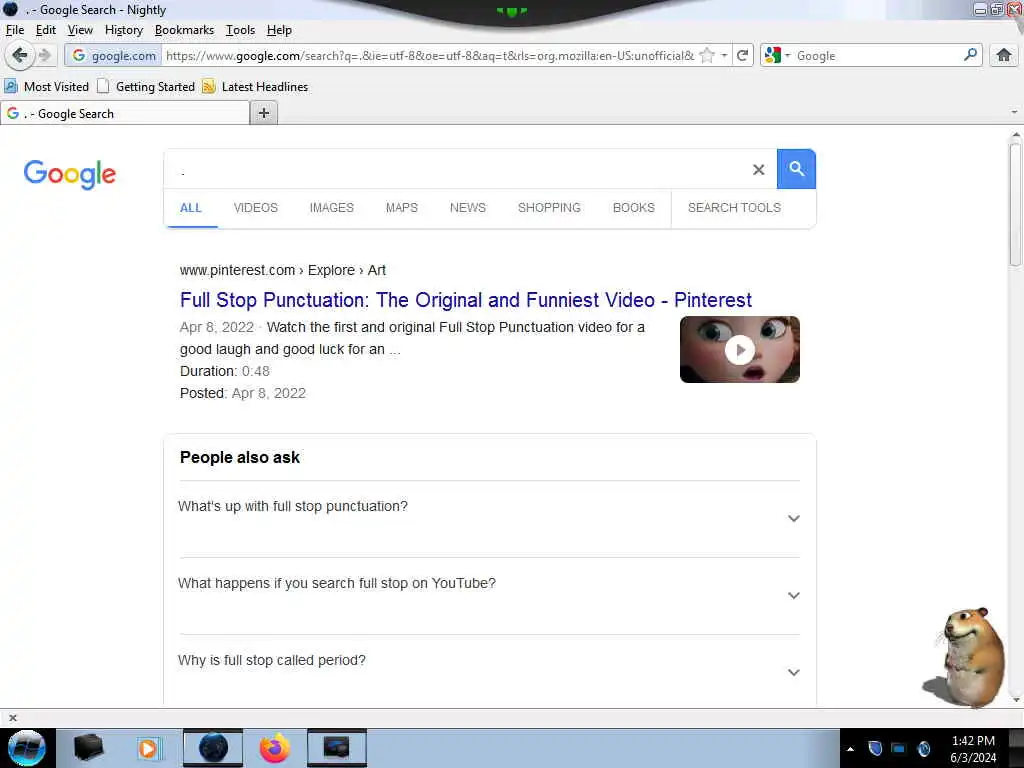1024x768 pixels.
Task: Select the '. - Google Search' tab
Action: pos(125,113)
